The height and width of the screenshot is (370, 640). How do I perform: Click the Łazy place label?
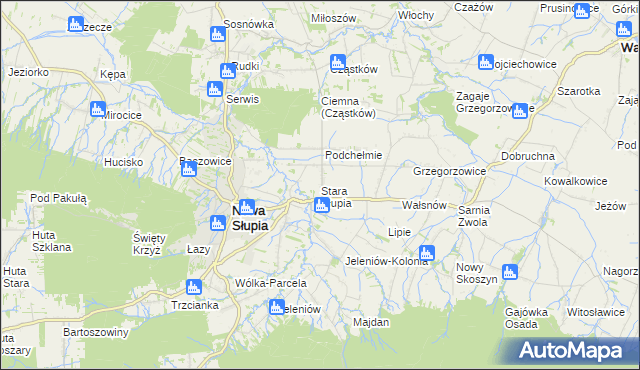click(198, 249)
